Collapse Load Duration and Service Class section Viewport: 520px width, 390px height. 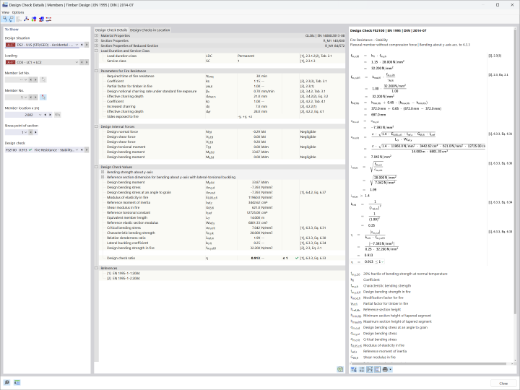(x=96, y=51)
